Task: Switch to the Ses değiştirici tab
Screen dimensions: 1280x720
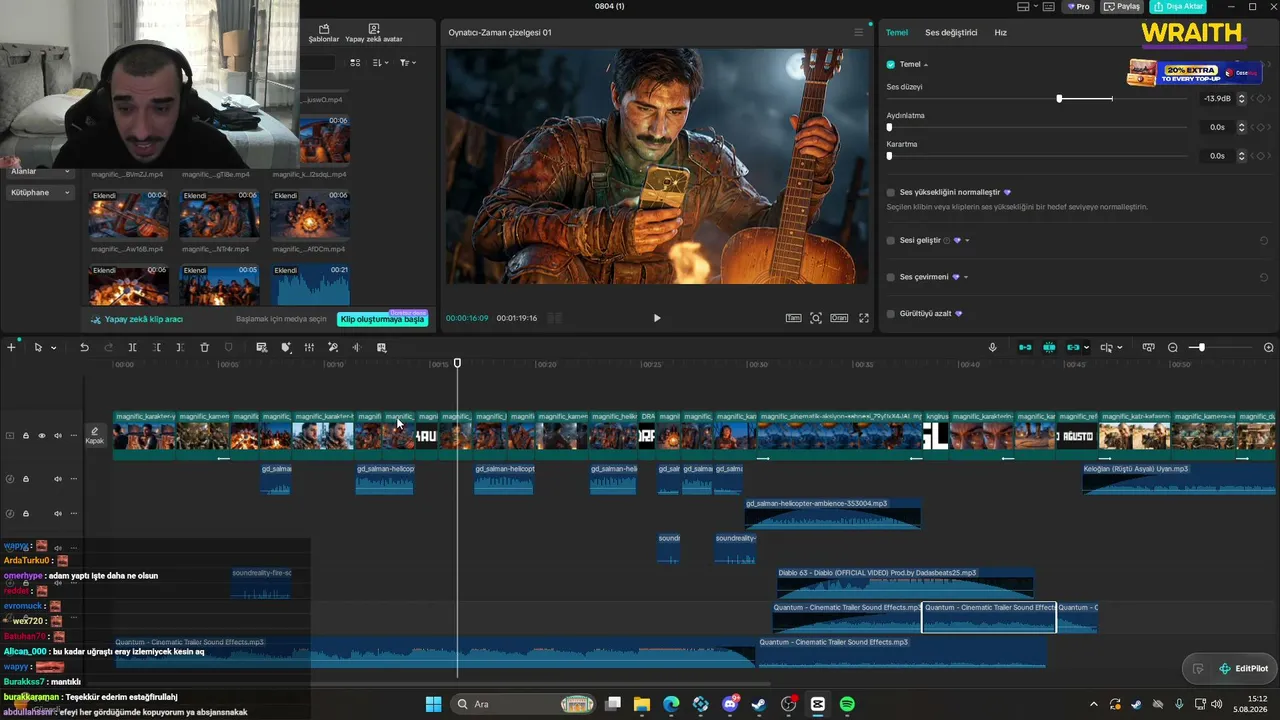Action: [951, 33]
